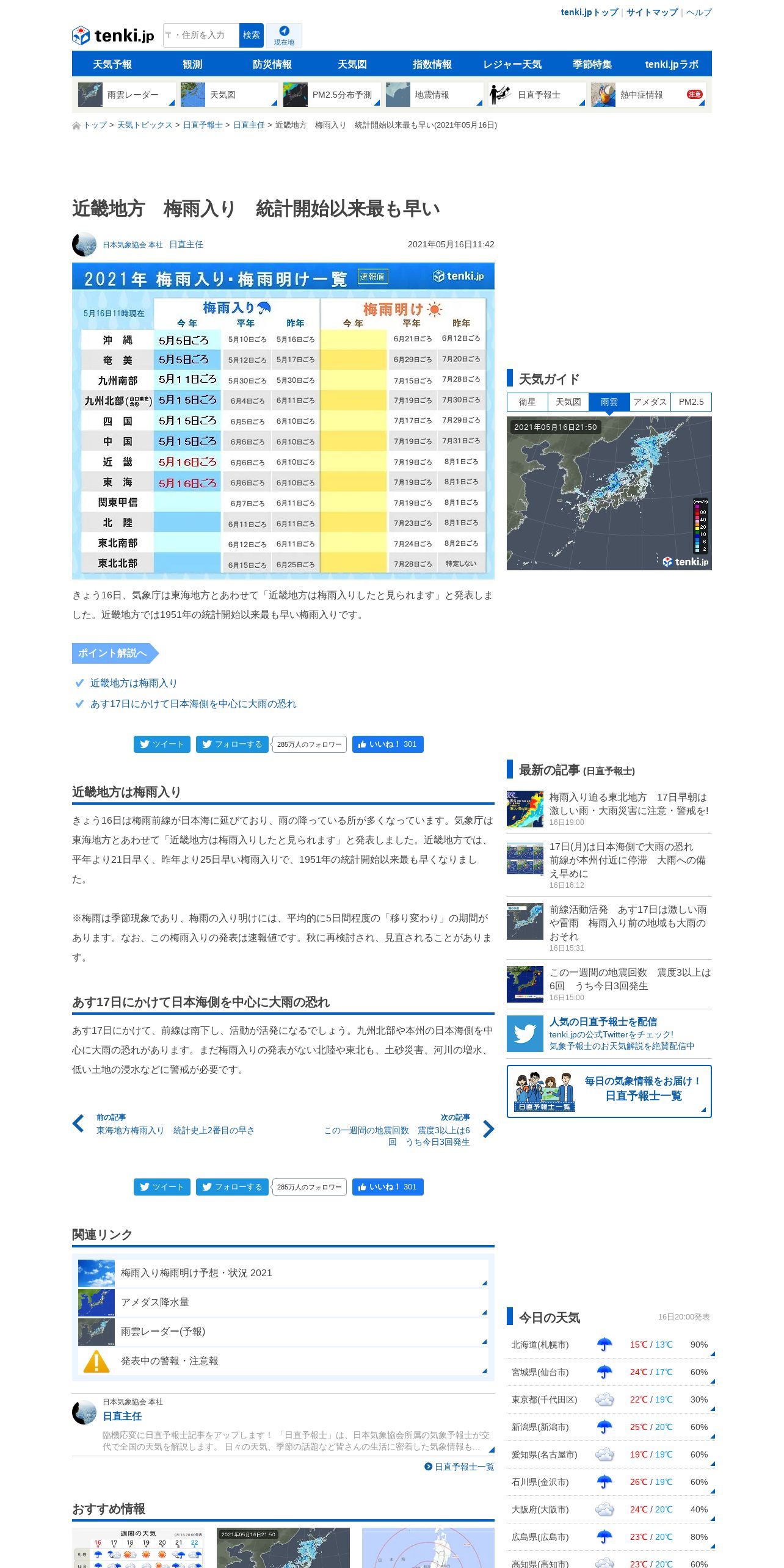Screen dimensions: 784x1568
Task: Open previous article 東海地方梅雨入り link
Action: pos(175,1131)
